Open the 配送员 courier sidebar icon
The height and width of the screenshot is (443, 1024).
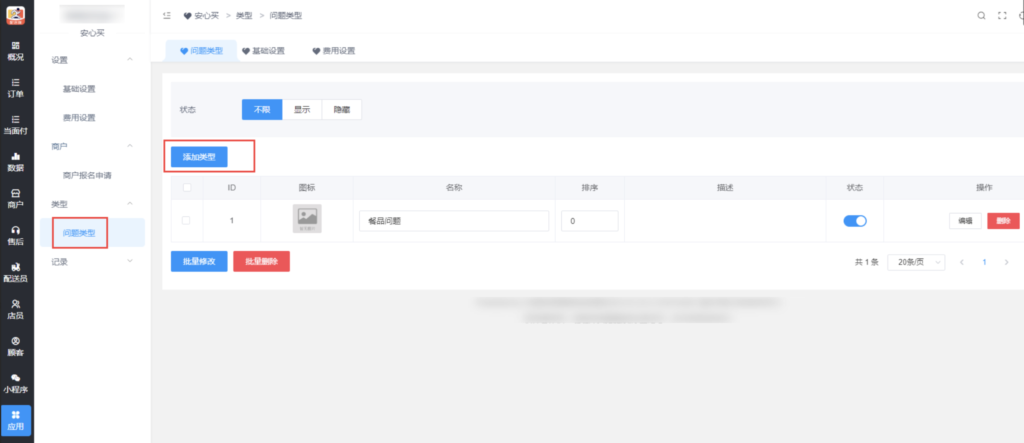pos(16,272)
